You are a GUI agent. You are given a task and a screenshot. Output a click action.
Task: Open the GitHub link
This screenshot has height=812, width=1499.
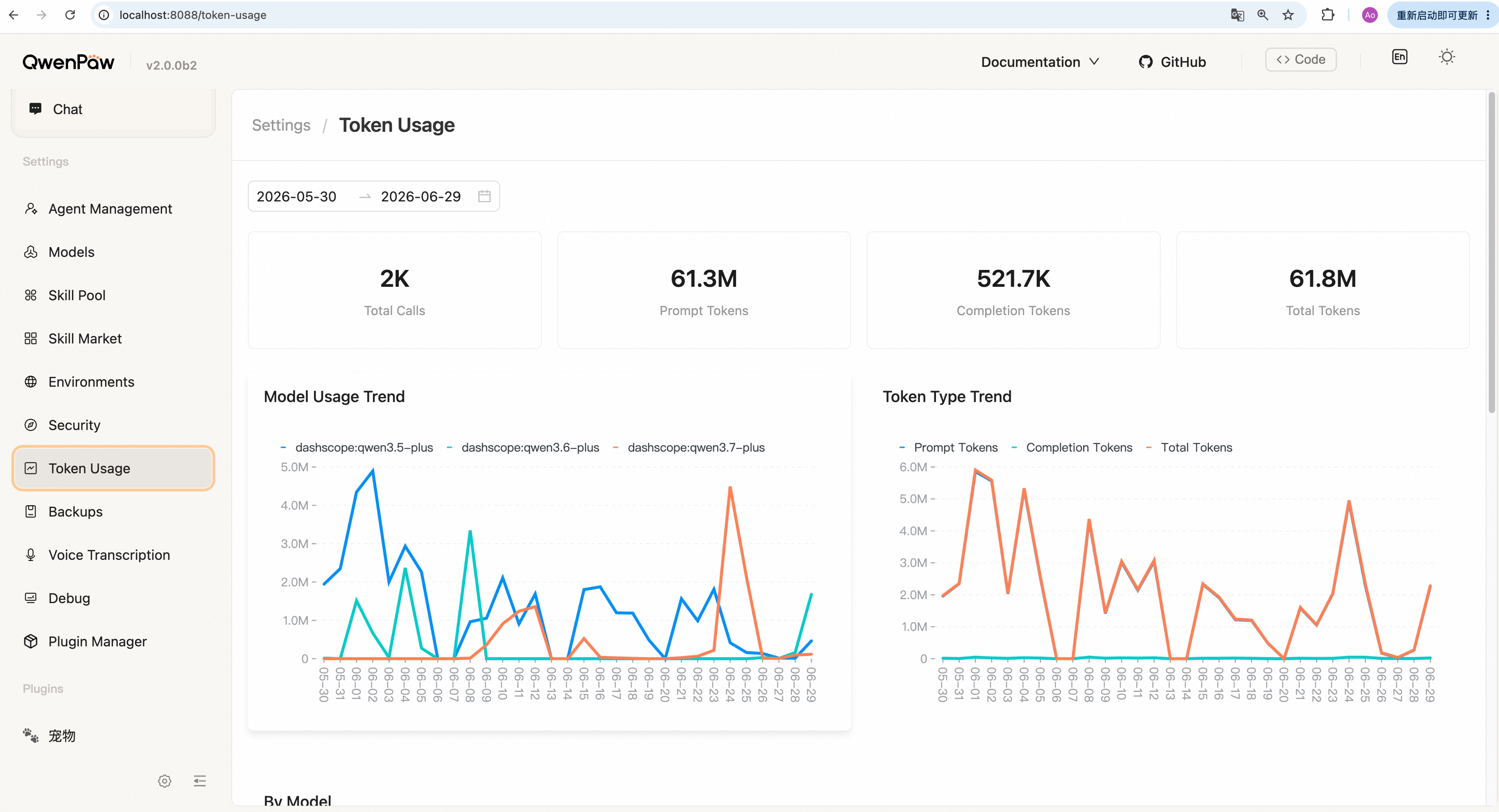click(1172, 62)
